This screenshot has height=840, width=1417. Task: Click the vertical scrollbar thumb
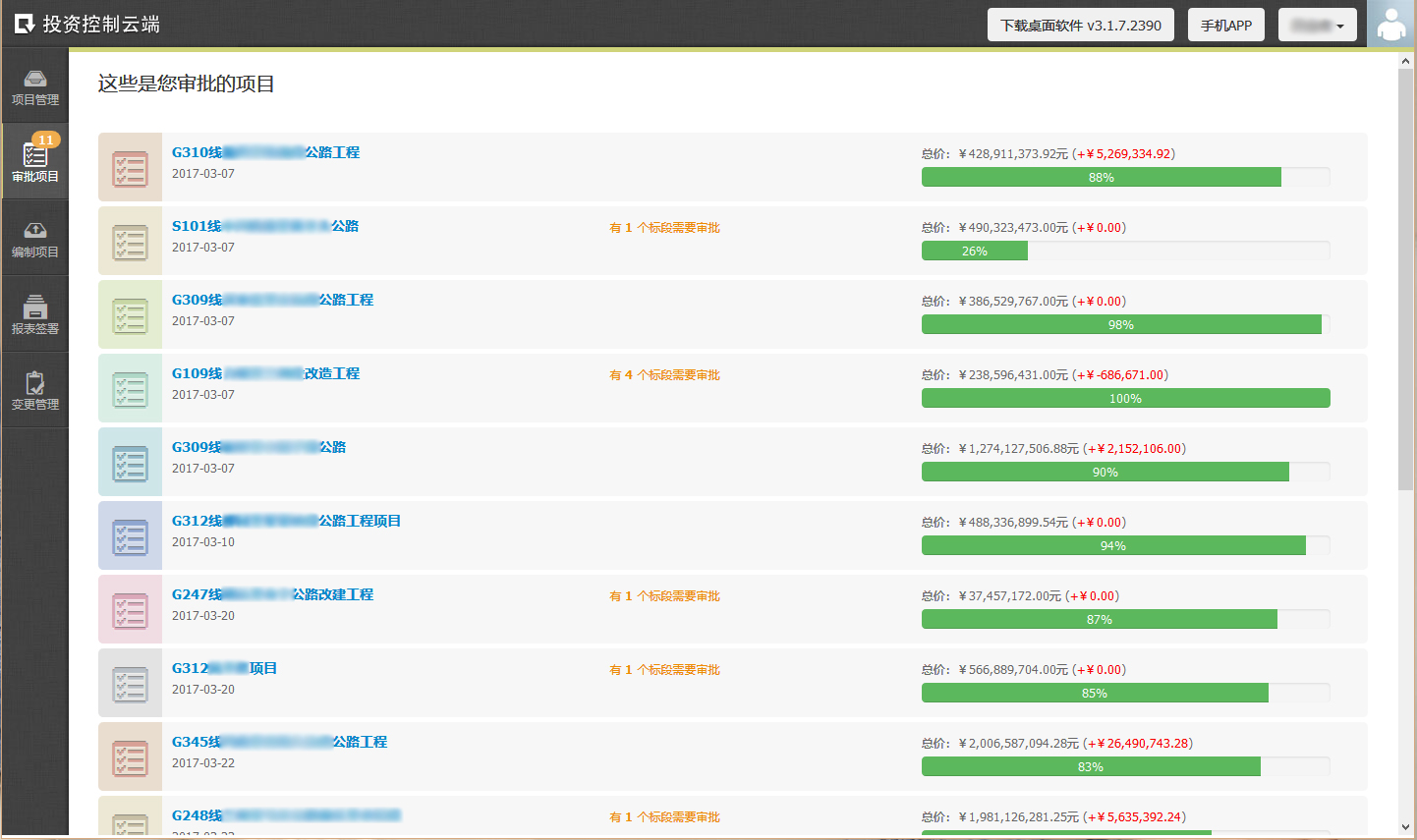(x=1405, y=279)
